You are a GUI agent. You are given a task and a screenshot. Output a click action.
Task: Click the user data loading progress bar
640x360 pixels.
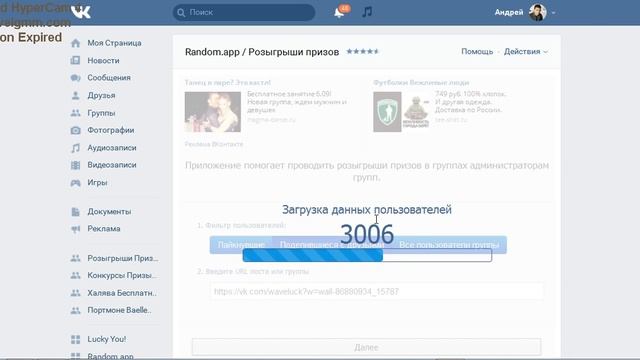367,256
